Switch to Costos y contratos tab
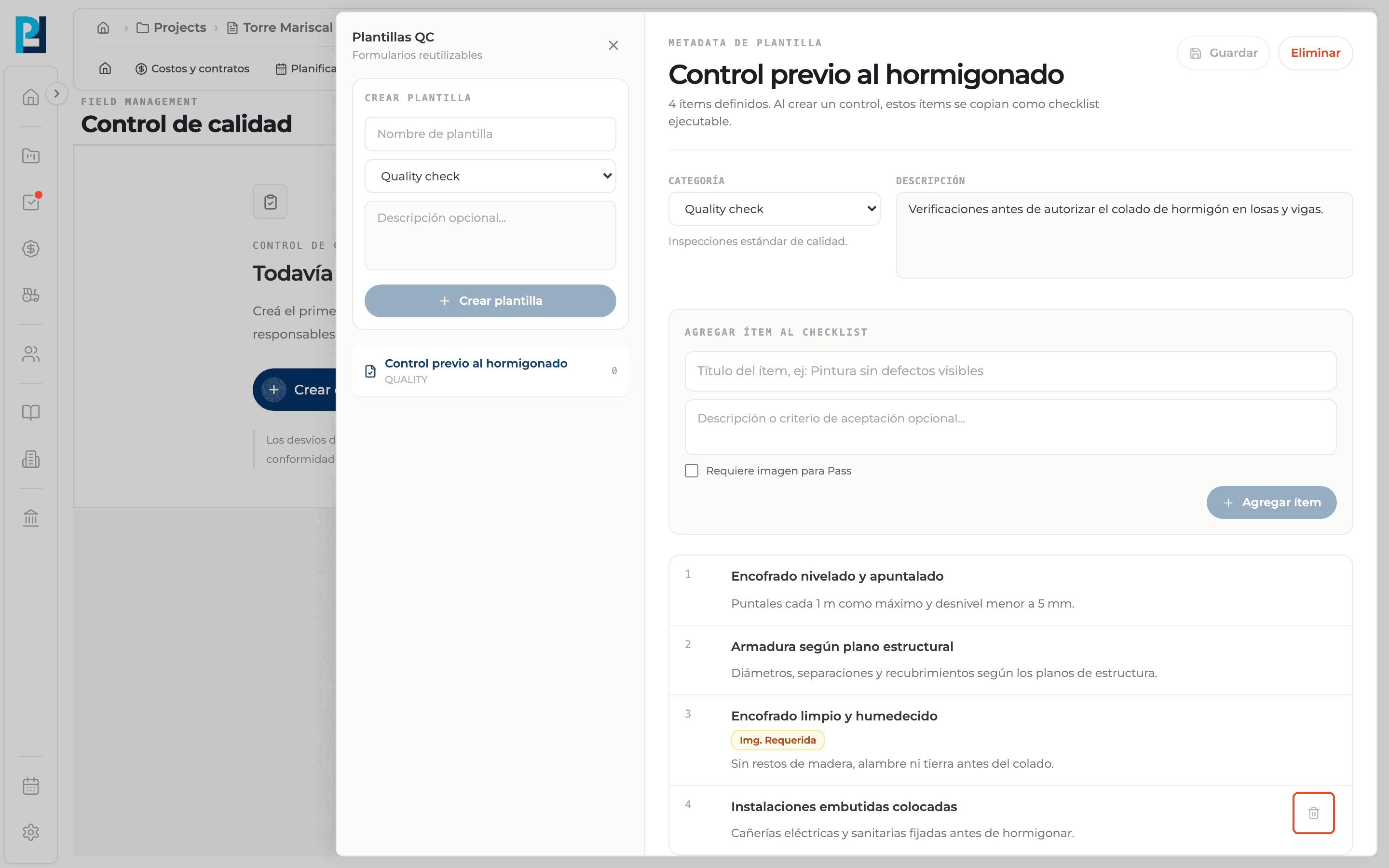 click(192, 68)
